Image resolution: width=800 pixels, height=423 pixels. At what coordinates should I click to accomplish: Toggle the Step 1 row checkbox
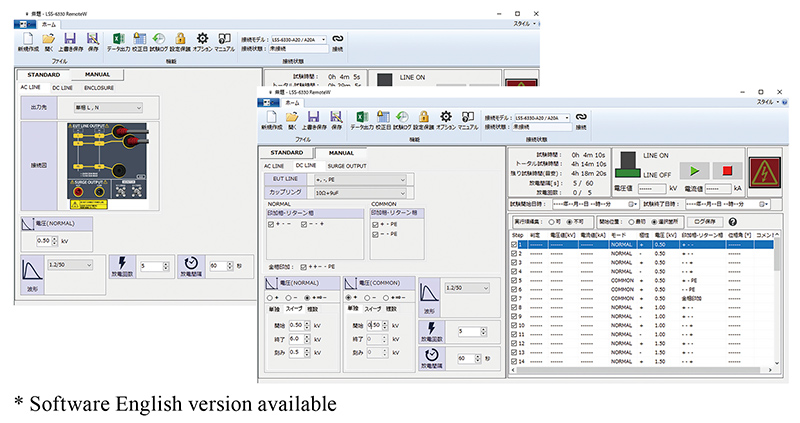(514, 244)
